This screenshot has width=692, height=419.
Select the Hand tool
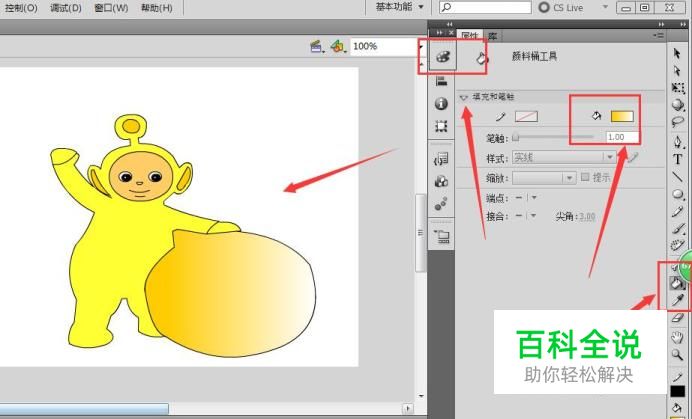click(x=677, y=338)
